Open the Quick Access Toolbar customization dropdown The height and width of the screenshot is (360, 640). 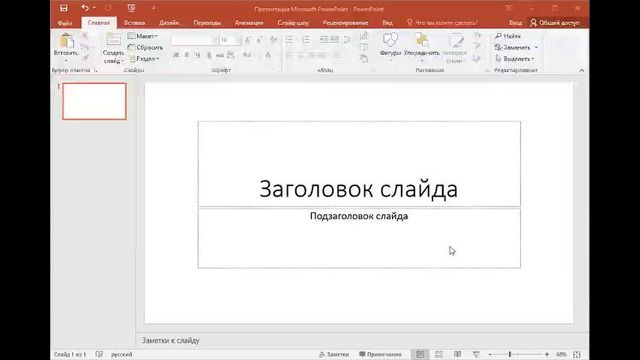(153, 8)
